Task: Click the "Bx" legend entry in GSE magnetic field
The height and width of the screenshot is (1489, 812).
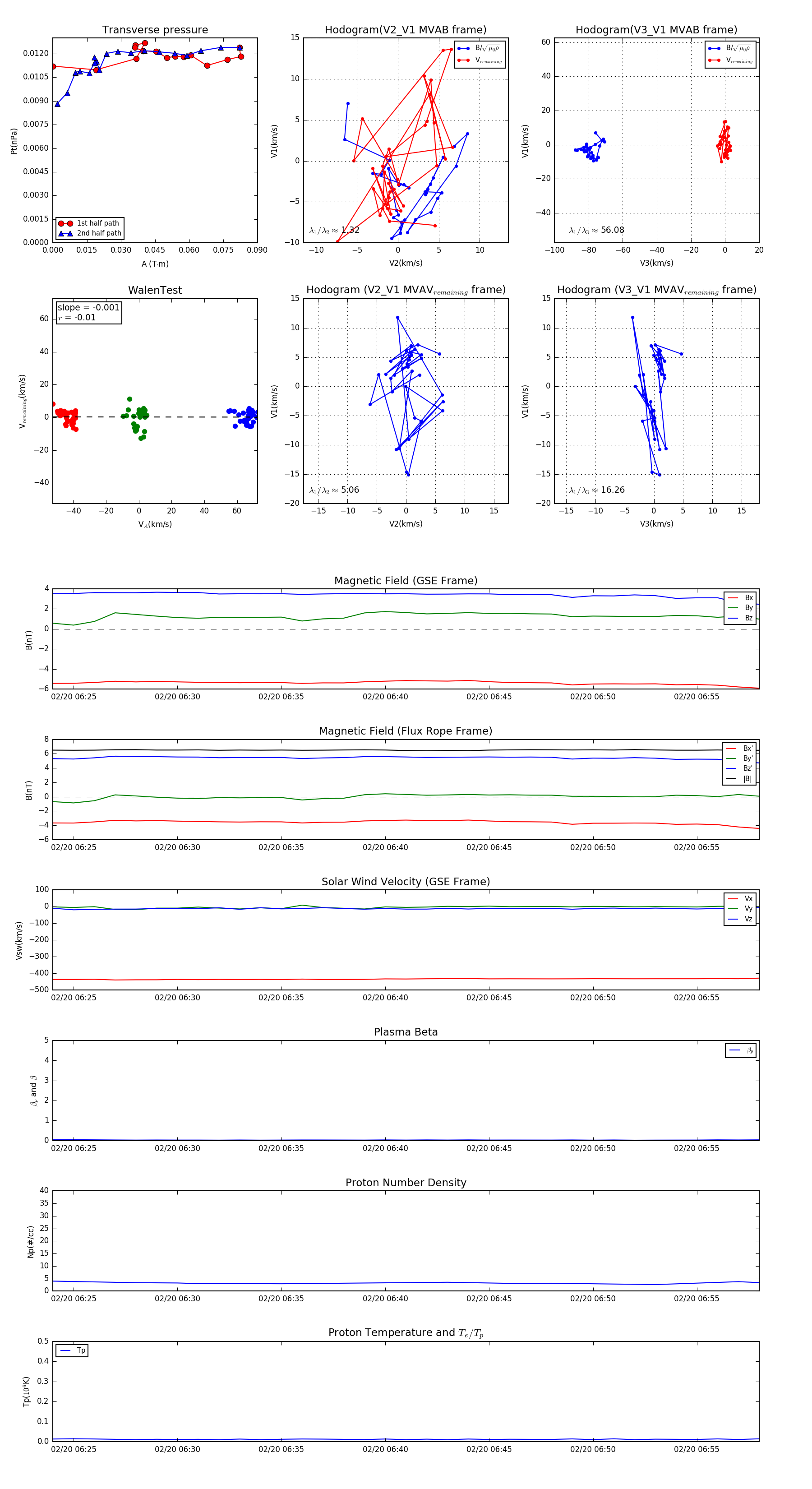Action: click(x=740, y=598)
